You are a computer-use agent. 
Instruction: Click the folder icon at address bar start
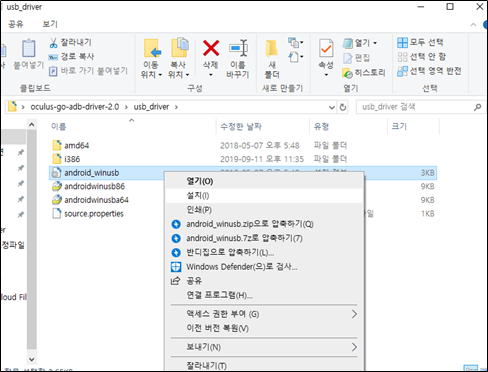pos(12,107)
